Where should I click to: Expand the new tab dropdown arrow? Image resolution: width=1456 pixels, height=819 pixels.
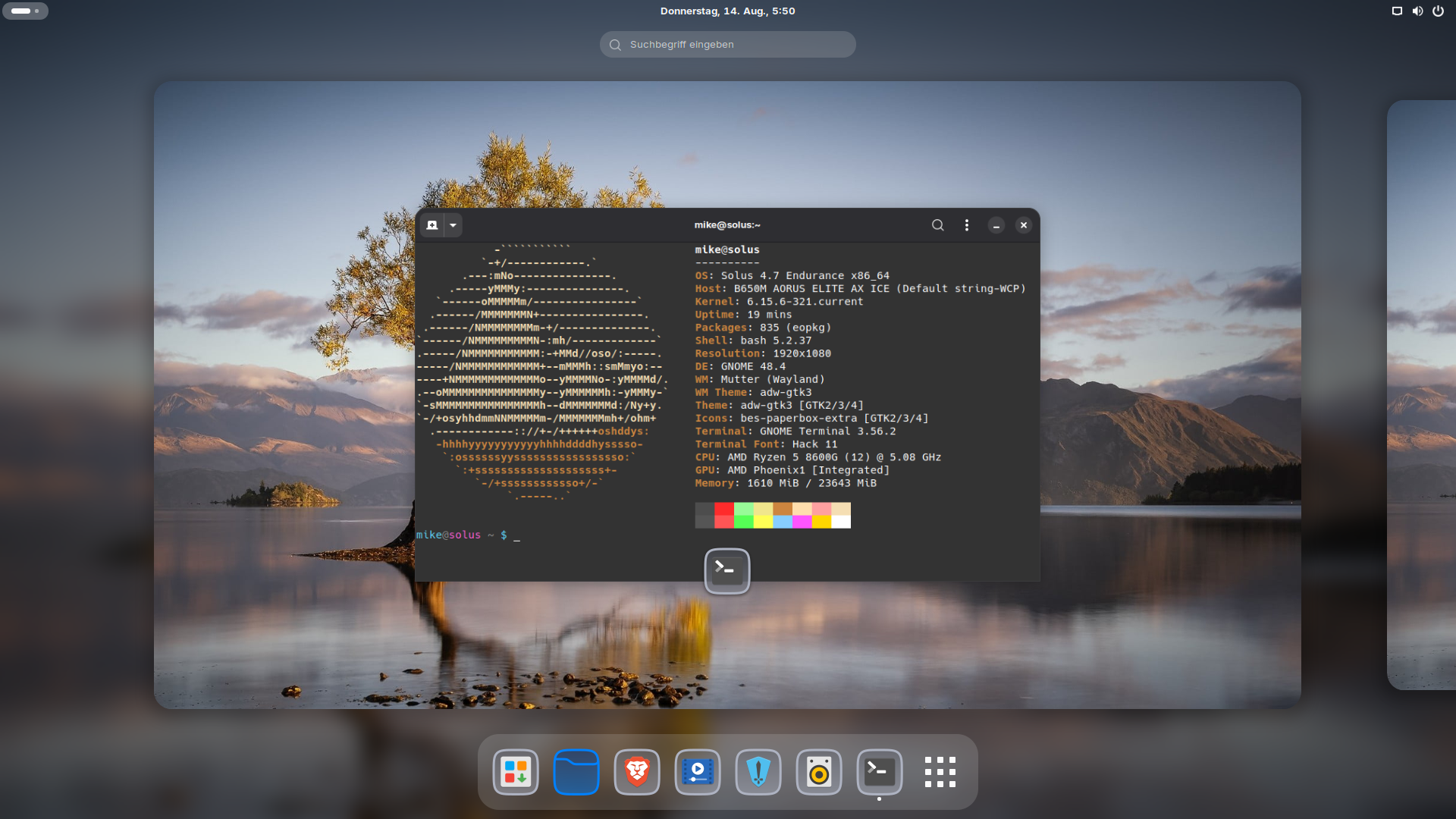(x=453, y=225)
